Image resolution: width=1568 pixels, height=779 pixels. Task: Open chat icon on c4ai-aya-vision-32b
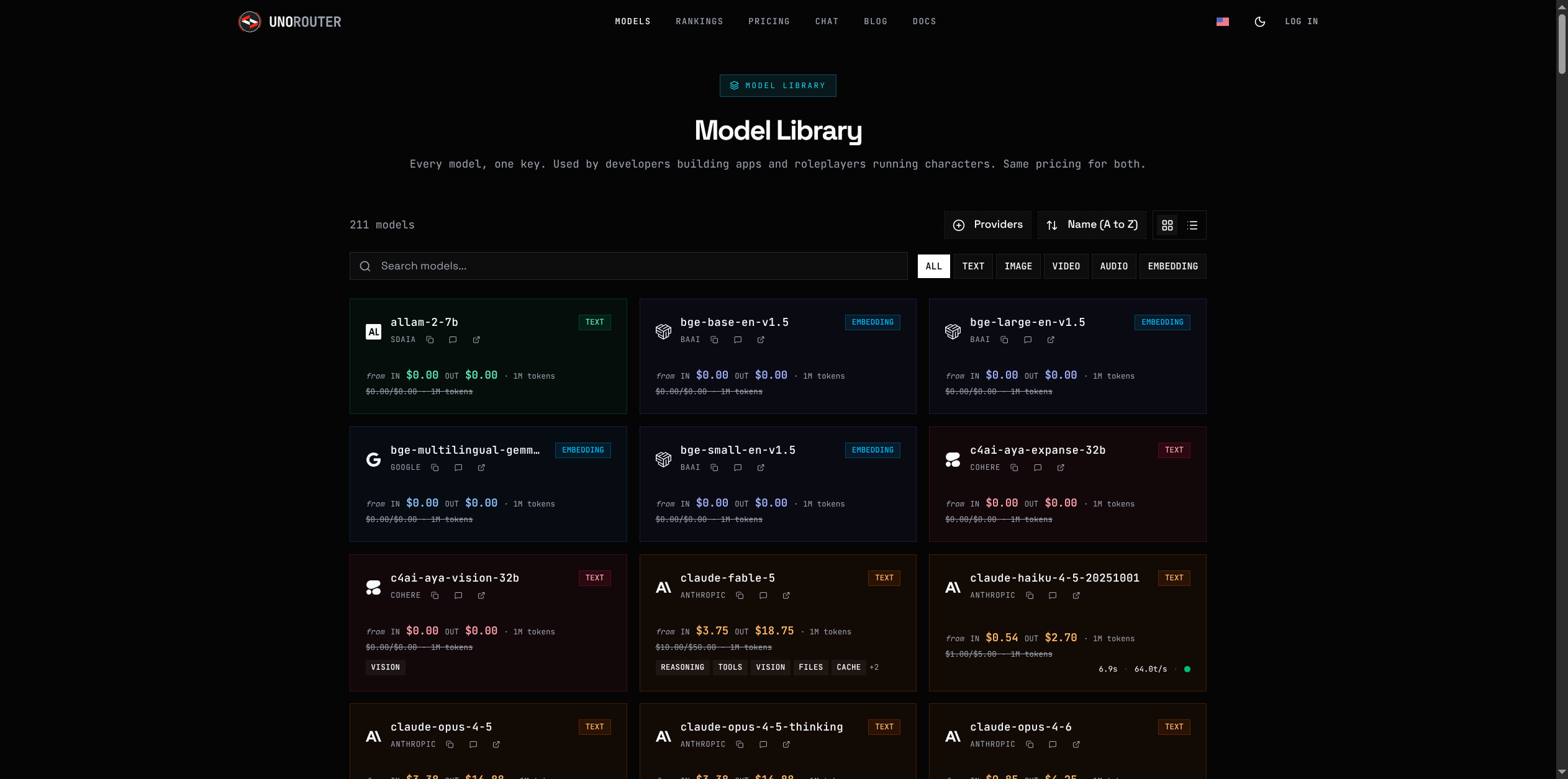click(458, 596)
